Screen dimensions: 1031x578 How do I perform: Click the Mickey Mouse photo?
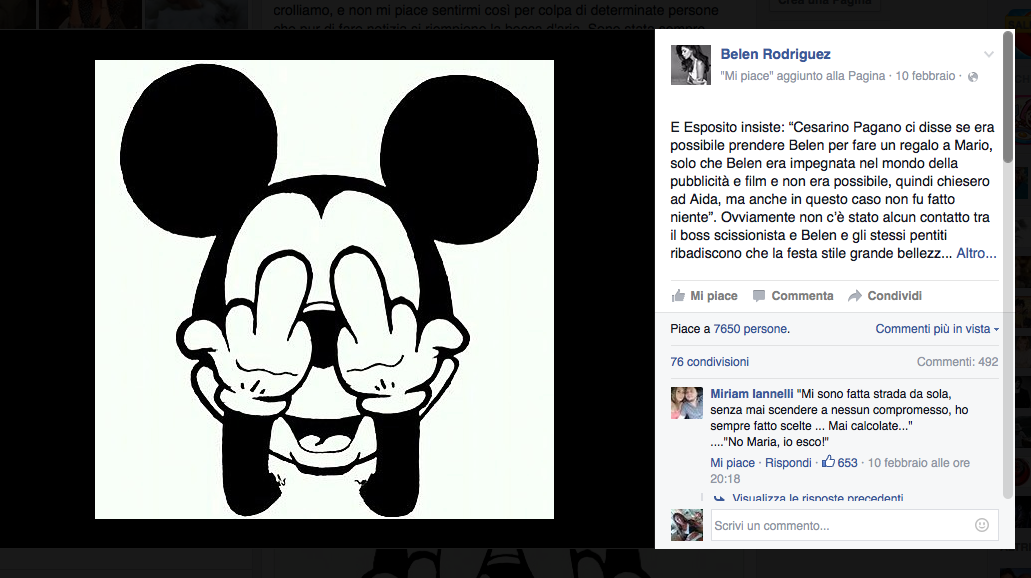(x=324, y=289)
